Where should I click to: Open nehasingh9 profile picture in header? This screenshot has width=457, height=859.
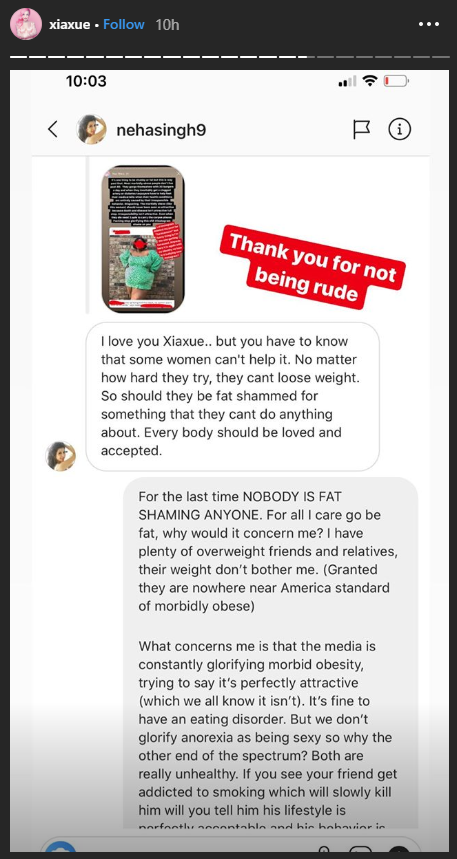pos(91,129)
